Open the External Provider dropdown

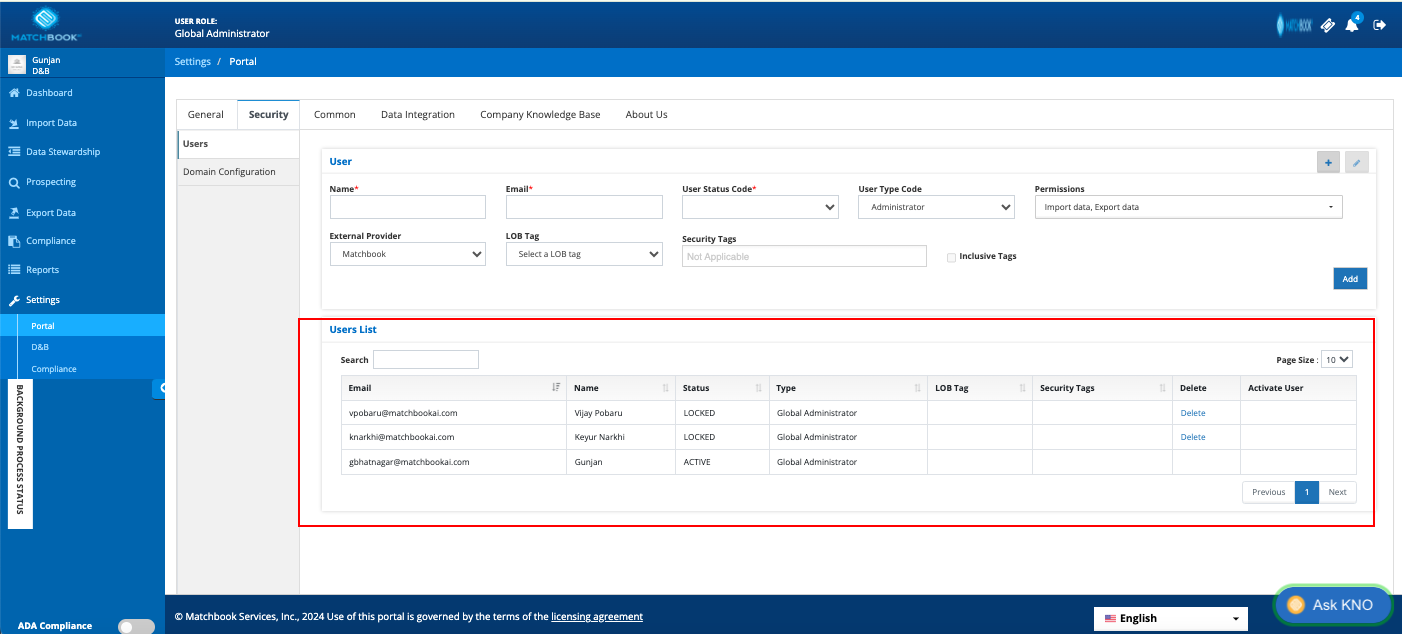pos(408,254)
